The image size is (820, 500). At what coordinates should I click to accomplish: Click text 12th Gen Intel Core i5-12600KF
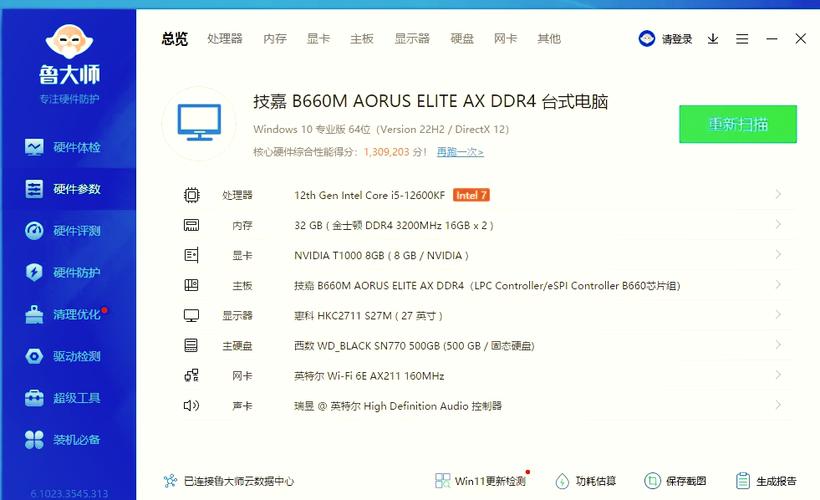[x=369, y=195]
